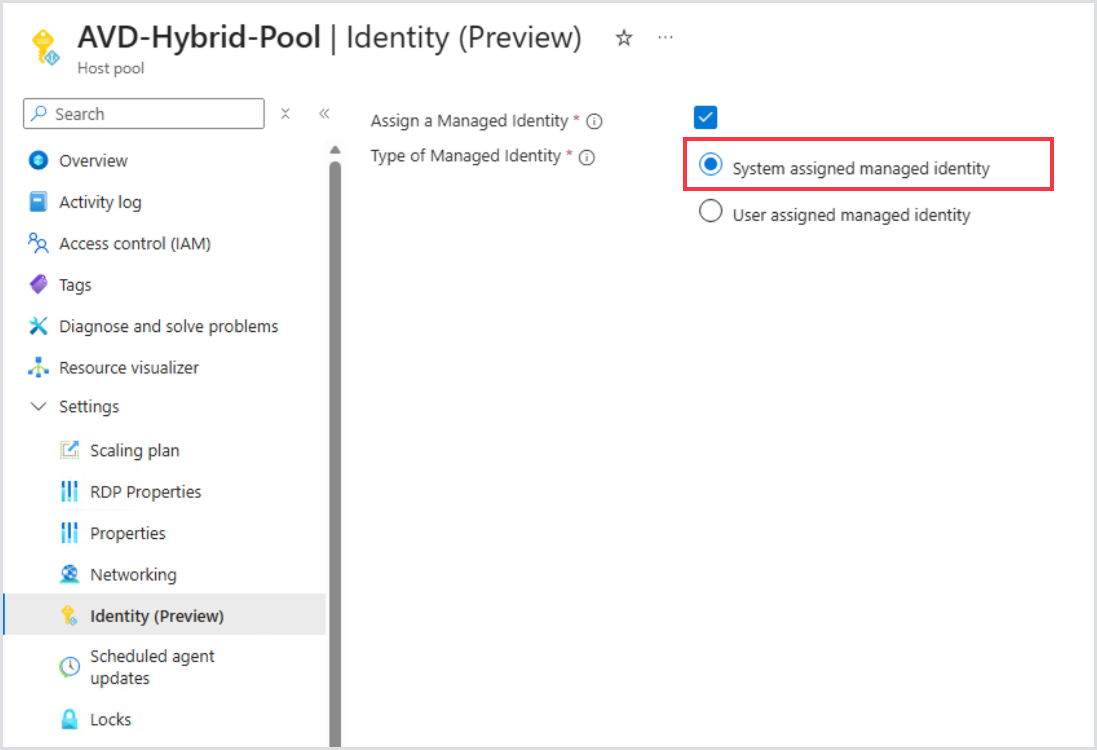Open Scheduled agent updates

pos(152,667)
